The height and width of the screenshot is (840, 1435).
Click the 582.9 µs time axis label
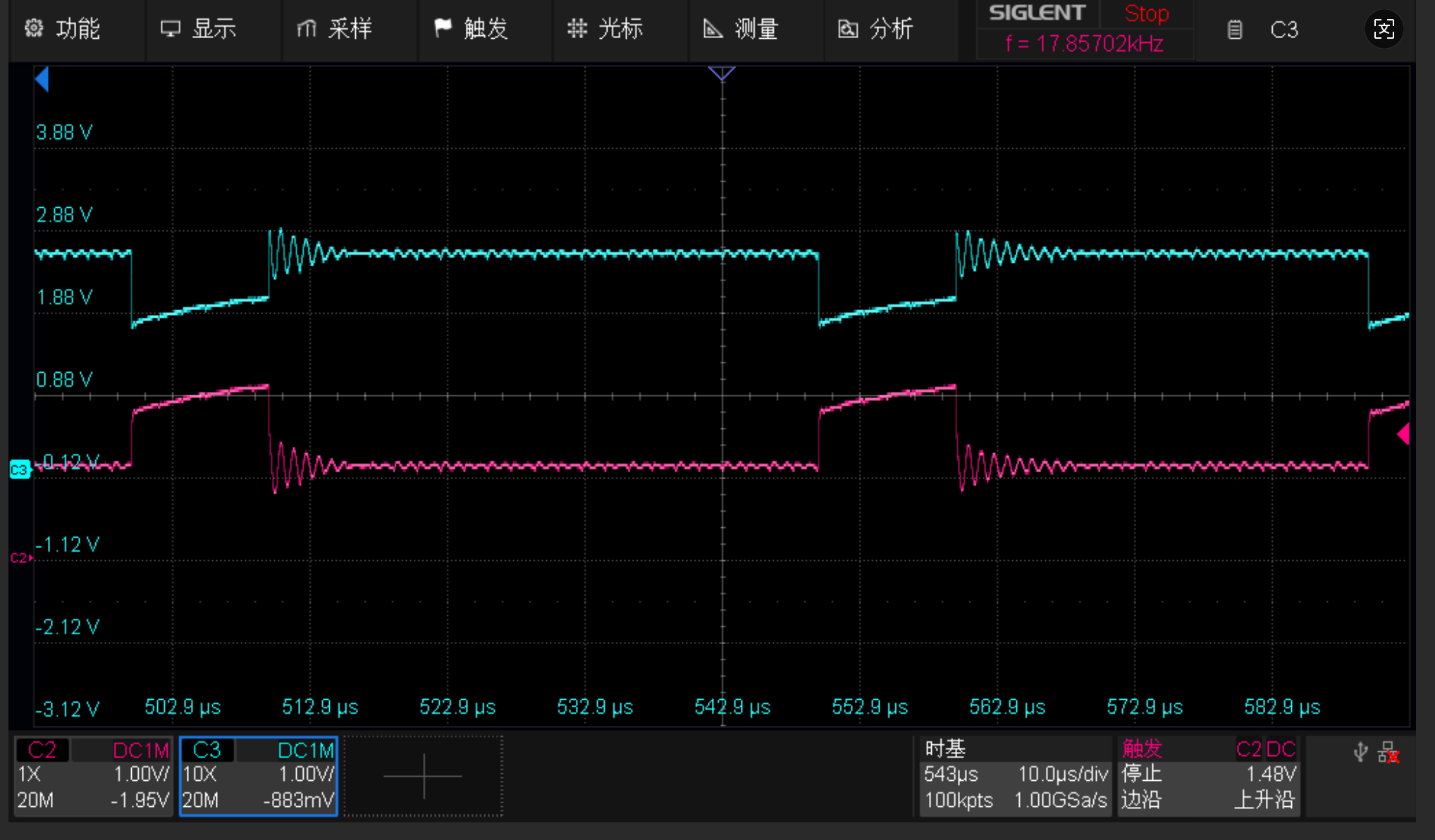pos(1282,707)
